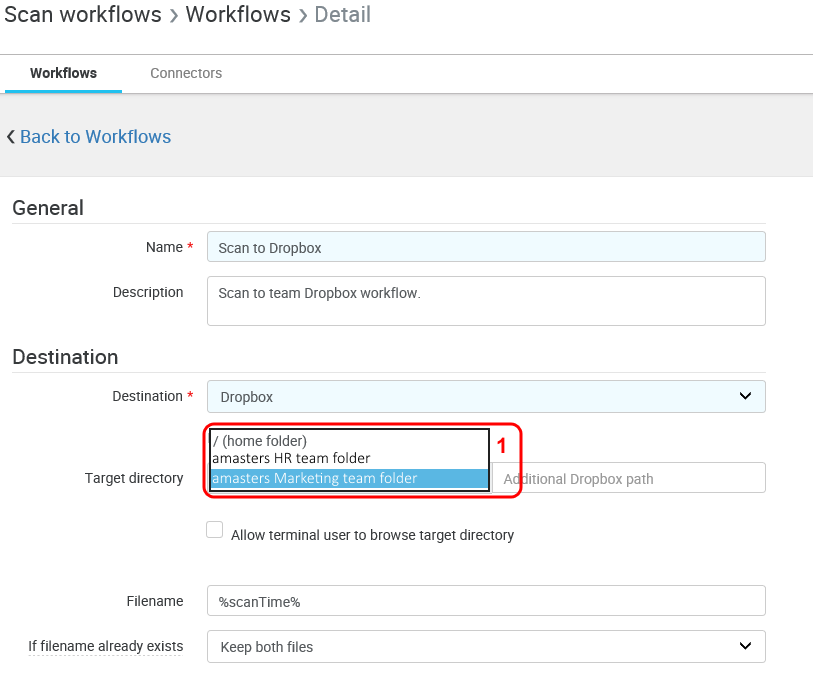
Task: Edit the Filename field with %scanTime%
Action: click(485, 601)
